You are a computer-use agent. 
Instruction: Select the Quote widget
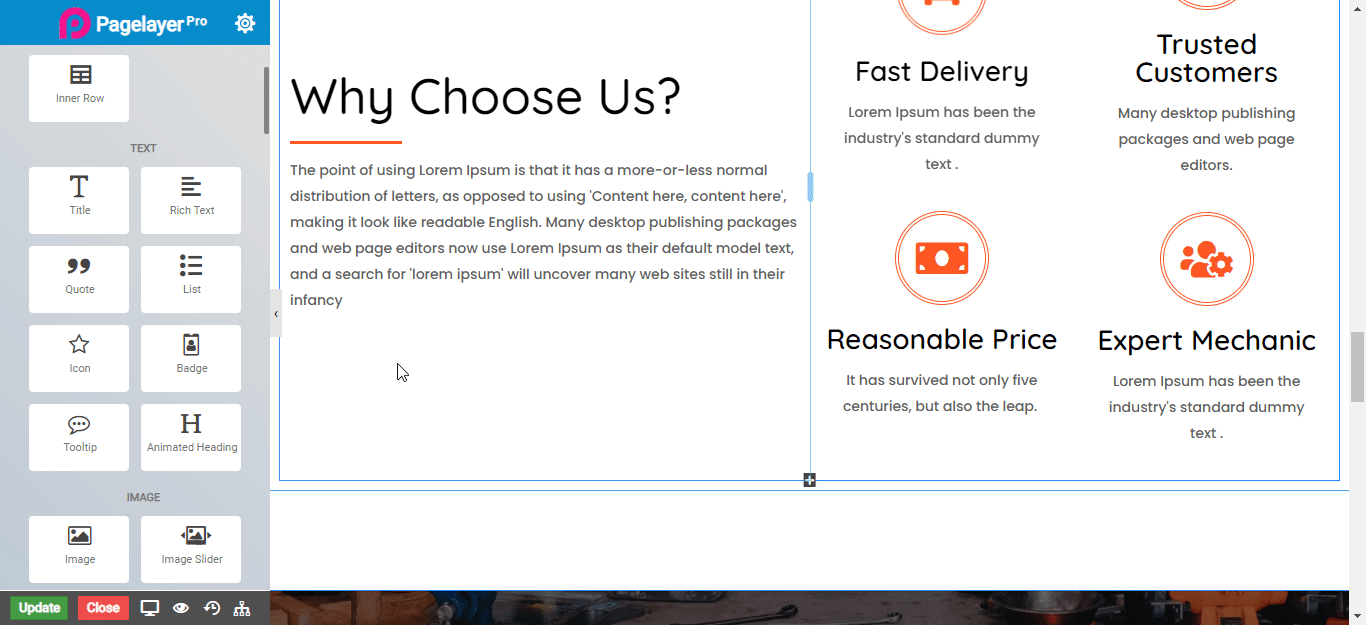click(x=79, y=279)
